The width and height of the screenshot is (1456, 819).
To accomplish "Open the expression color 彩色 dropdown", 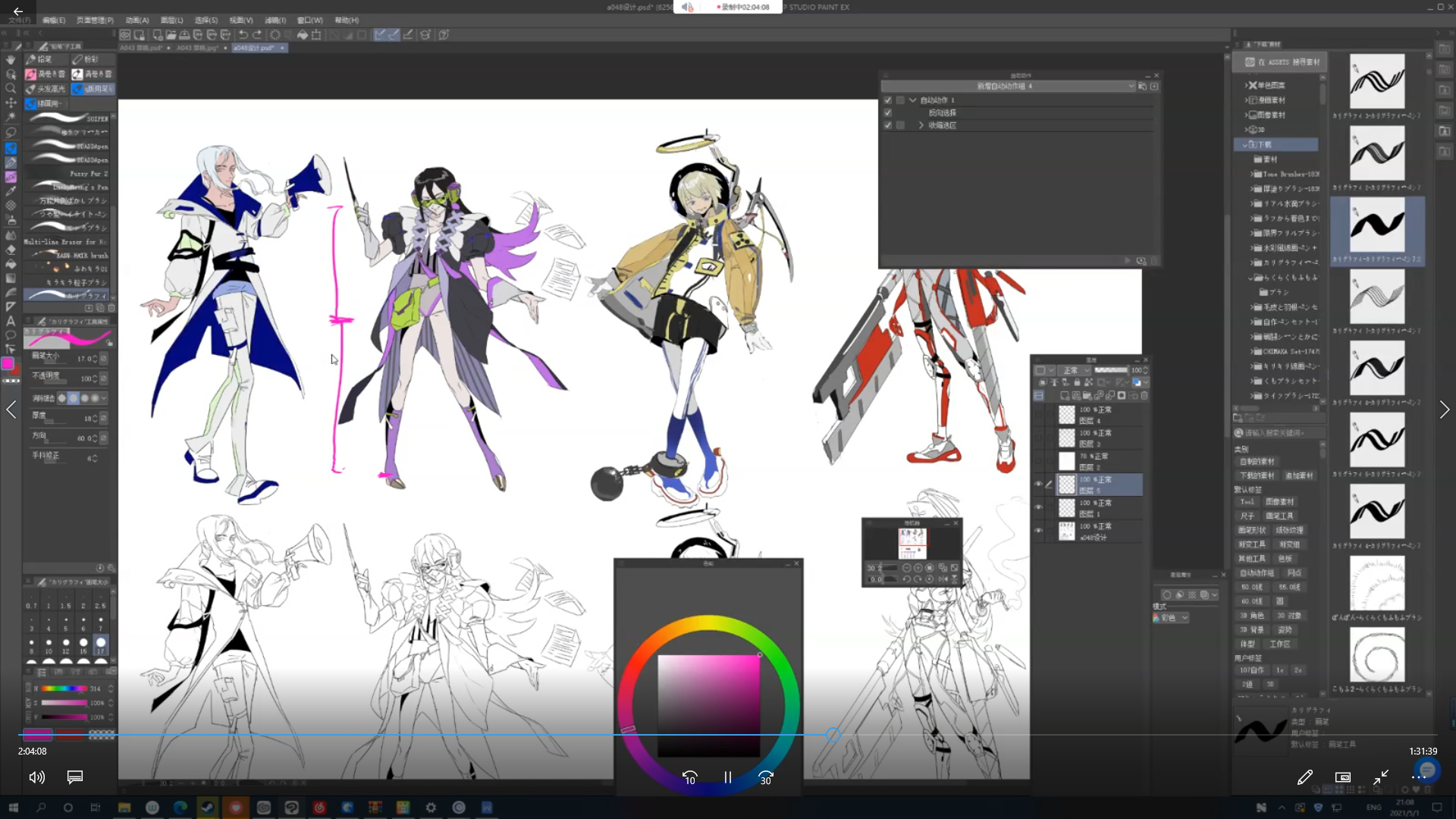I will click(1170, 618).
